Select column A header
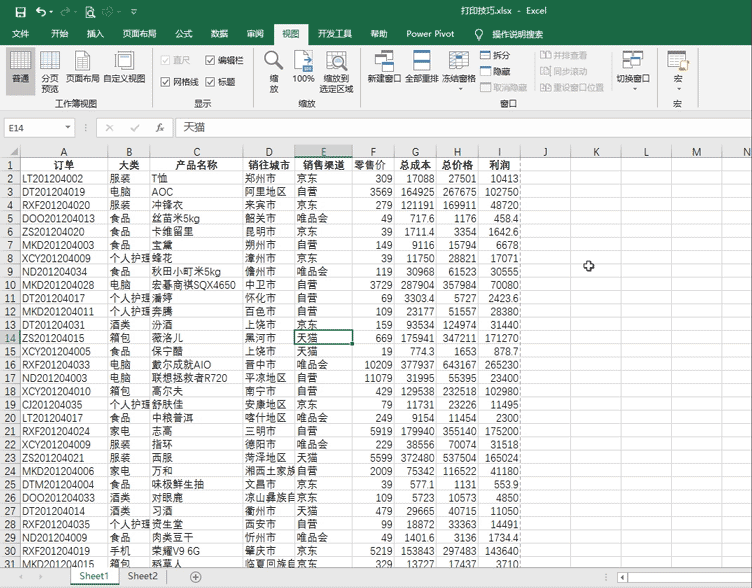Image resolution: width=752 pixels, height=588 pixels. point(64,152)
